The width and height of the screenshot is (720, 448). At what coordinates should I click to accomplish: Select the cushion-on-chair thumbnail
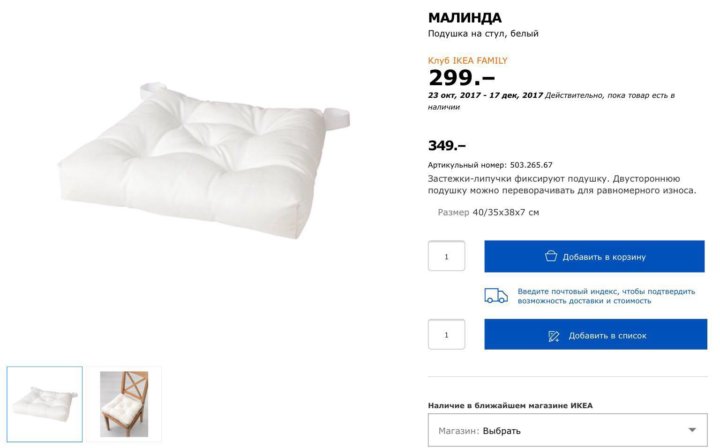124,404
